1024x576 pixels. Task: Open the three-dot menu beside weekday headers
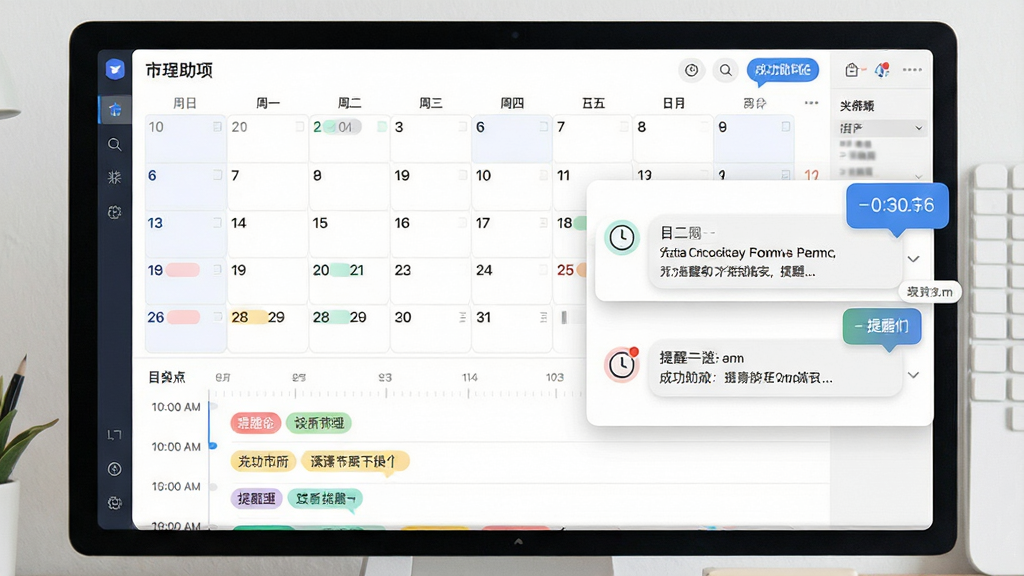(x=811, y=103)
